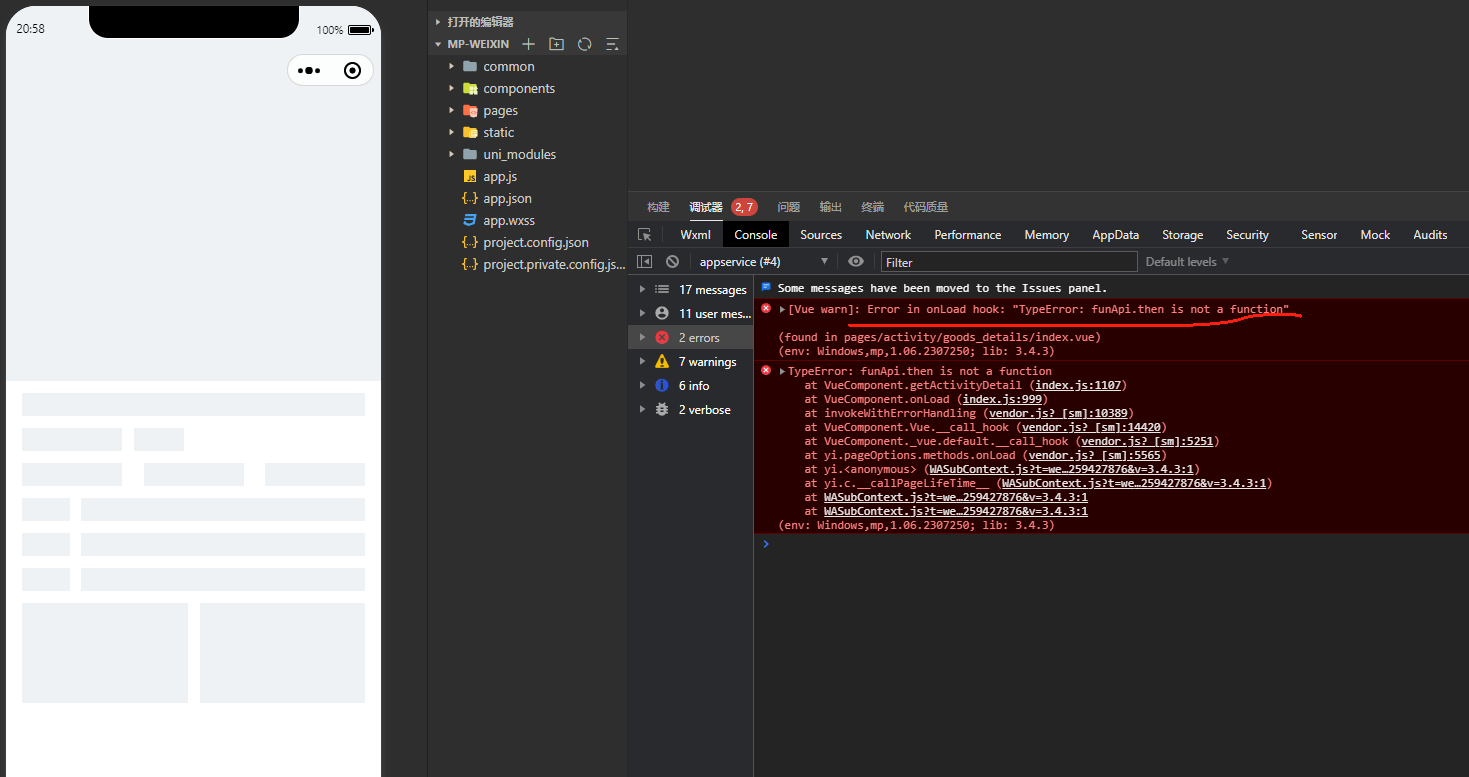Clear the console output
This screenshot has width=1469, height=777.
[x=673, y=261]
